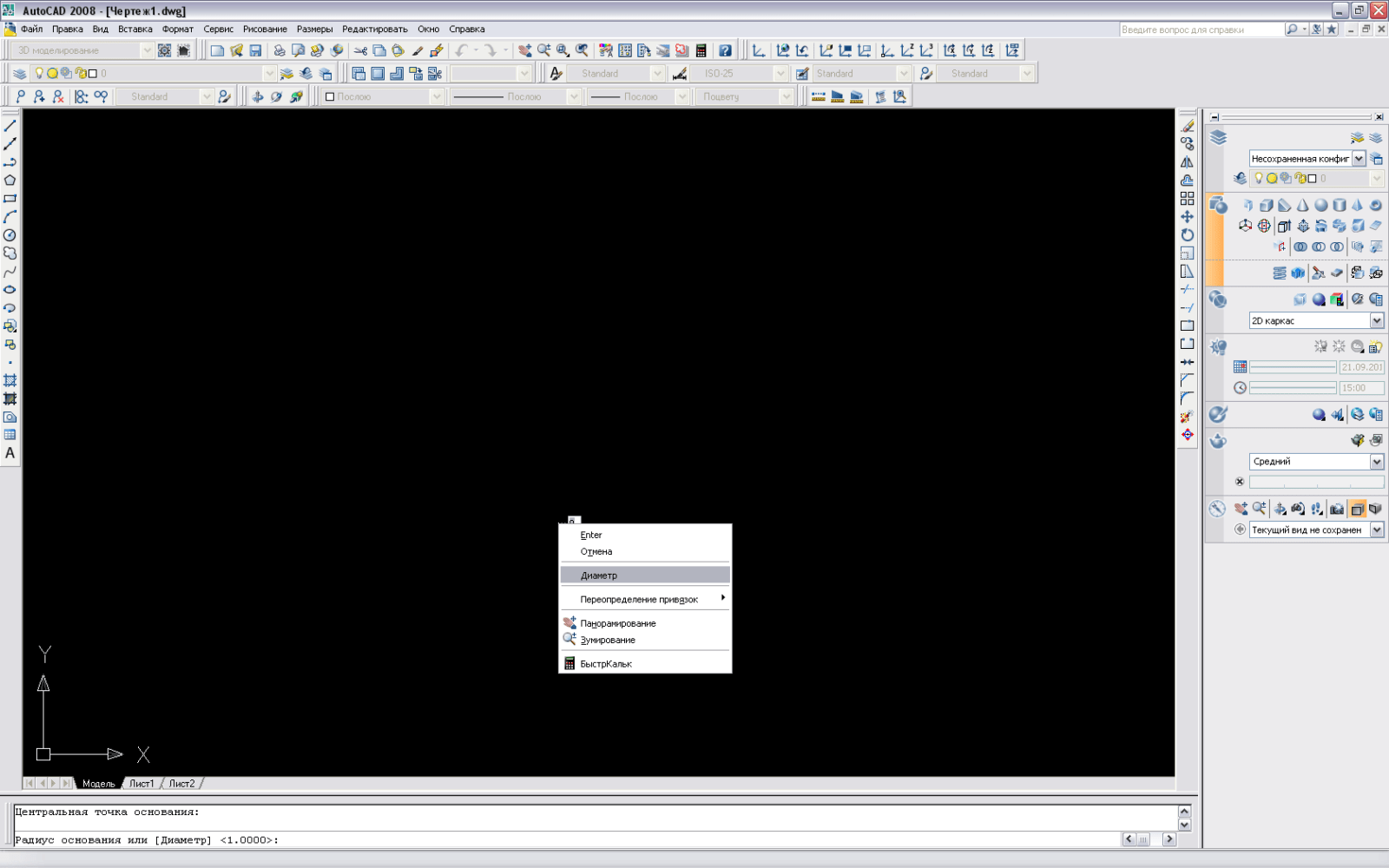Toggle the layer lock icon in dashboard
Image resolution: width=1389 pixels, height=868 pixels.
[1300, 179]
